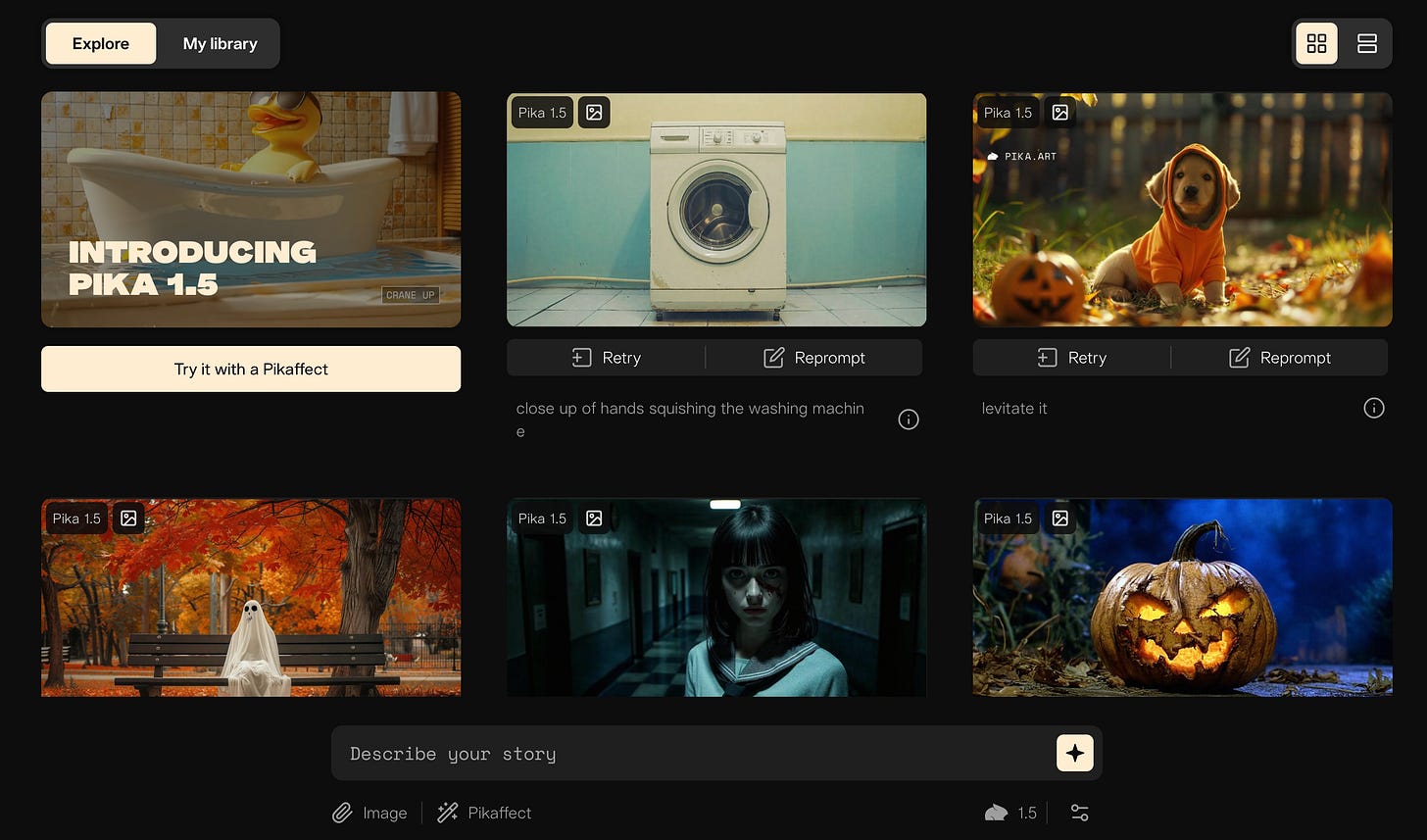Open the jack-o'-lantern pumpkin thumbnail
The height and width of the screenshot is (840, 1427).
point(1182,597)
